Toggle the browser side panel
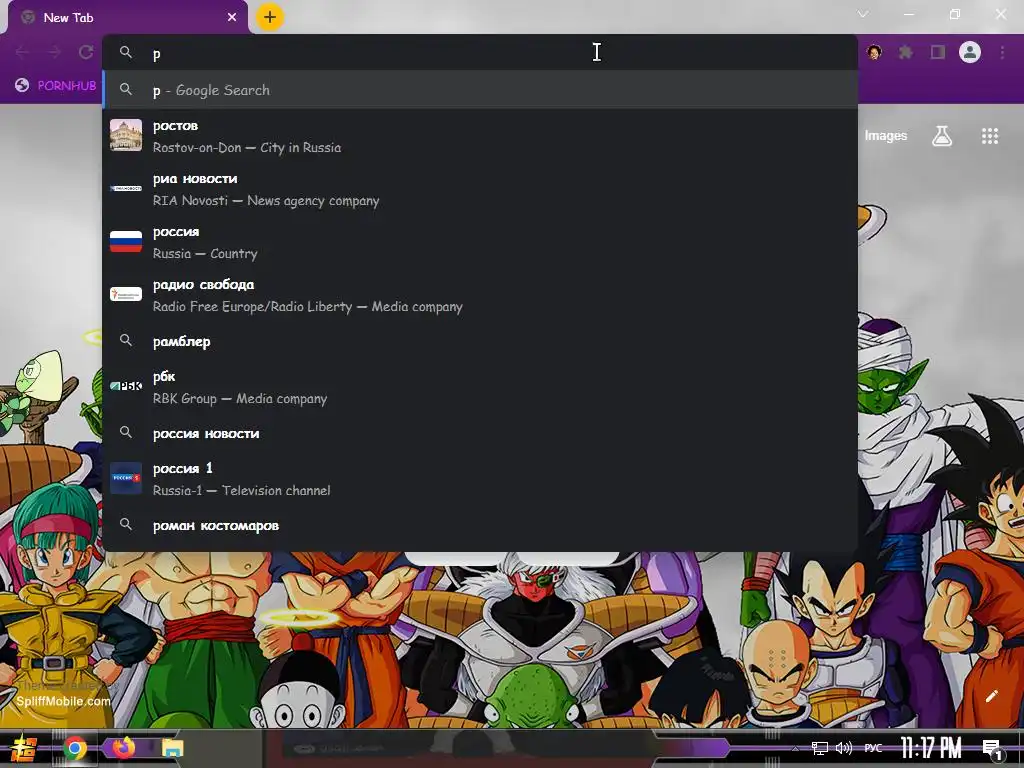The height and width of the screenshot is (768, 1024). tap(938, 52)
